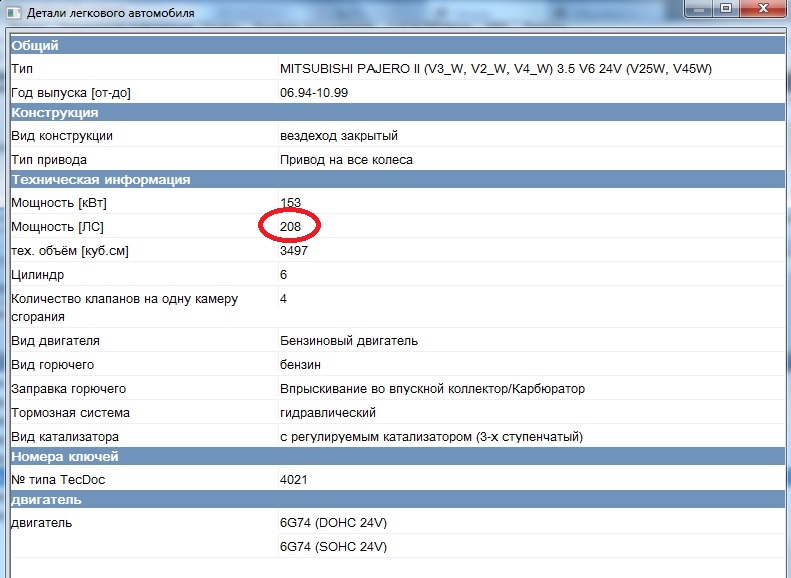The height and width of the screenshot is (578, 791).
Task: Click the power value 153 kW
Action: coord(291,203)
